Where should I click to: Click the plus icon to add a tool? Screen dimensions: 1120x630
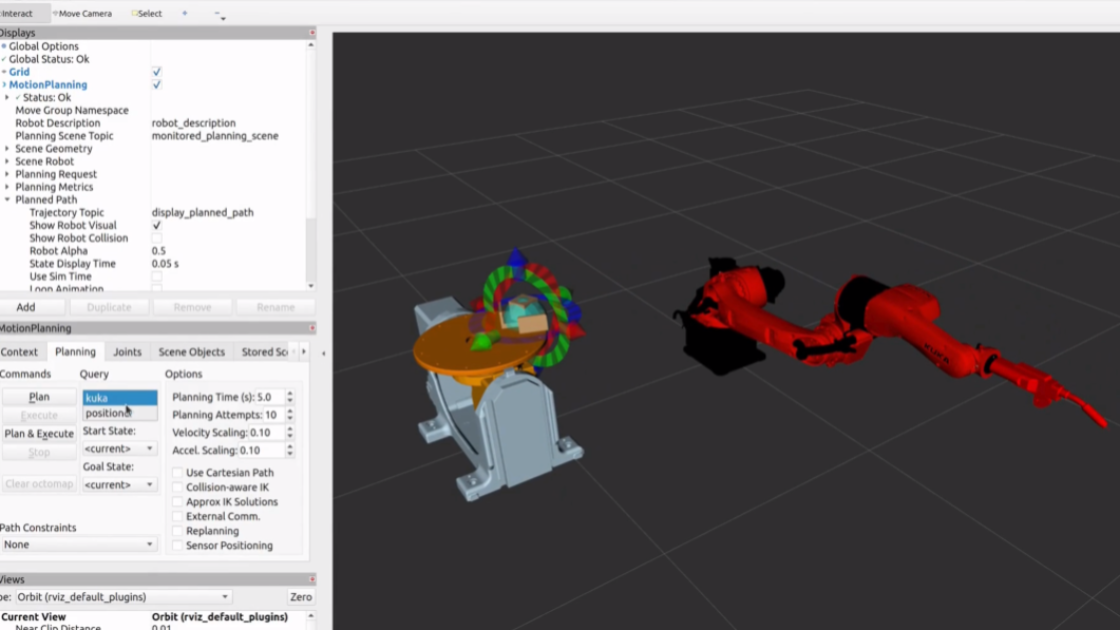click(184, 14)
